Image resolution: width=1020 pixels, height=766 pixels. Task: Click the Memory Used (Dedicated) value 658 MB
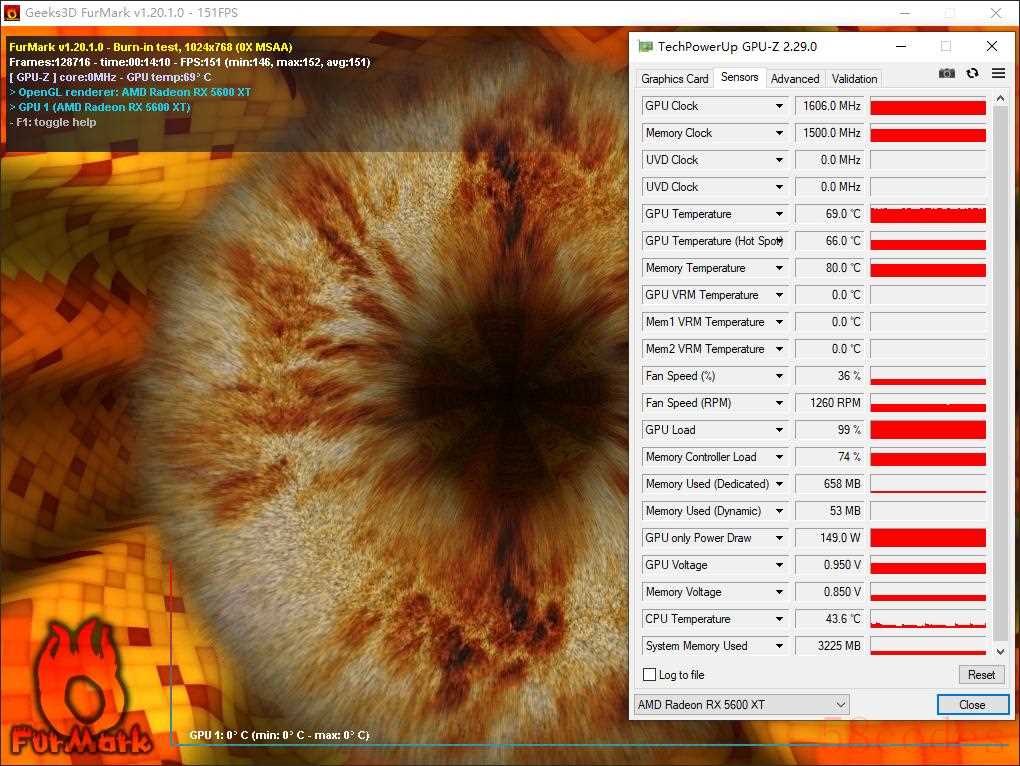pos(830,484)
